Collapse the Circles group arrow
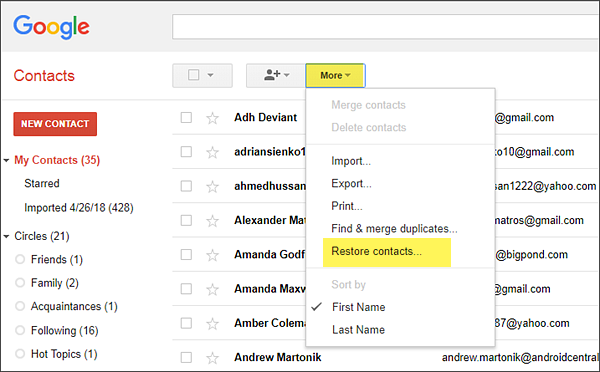The height and width of the screenshot is (372, 600). [6, 237]
